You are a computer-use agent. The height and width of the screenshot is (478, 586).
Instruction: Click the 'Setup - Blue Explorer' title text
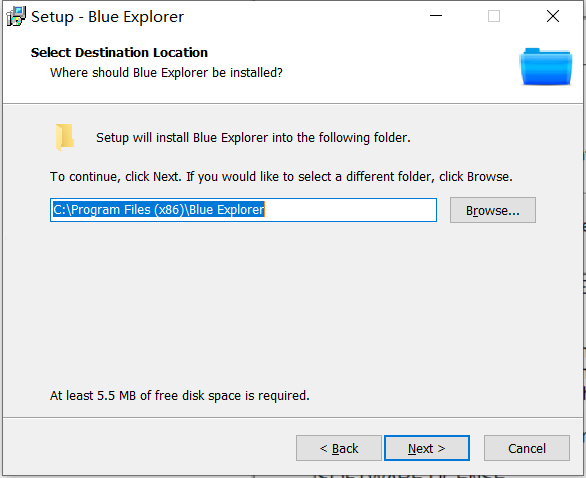coord(108,17)
